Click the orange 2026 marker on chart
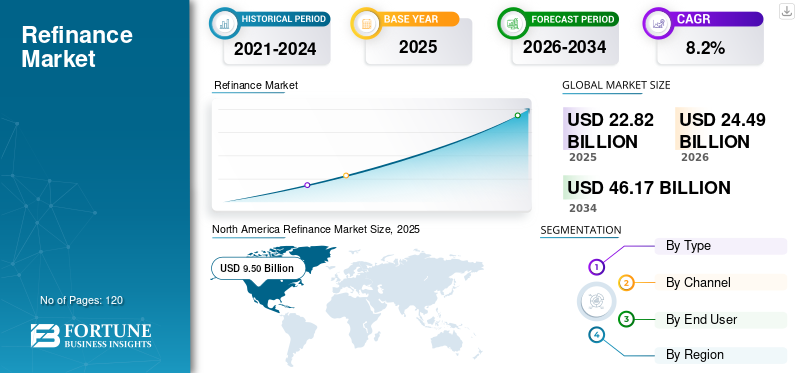 (346, 176)
